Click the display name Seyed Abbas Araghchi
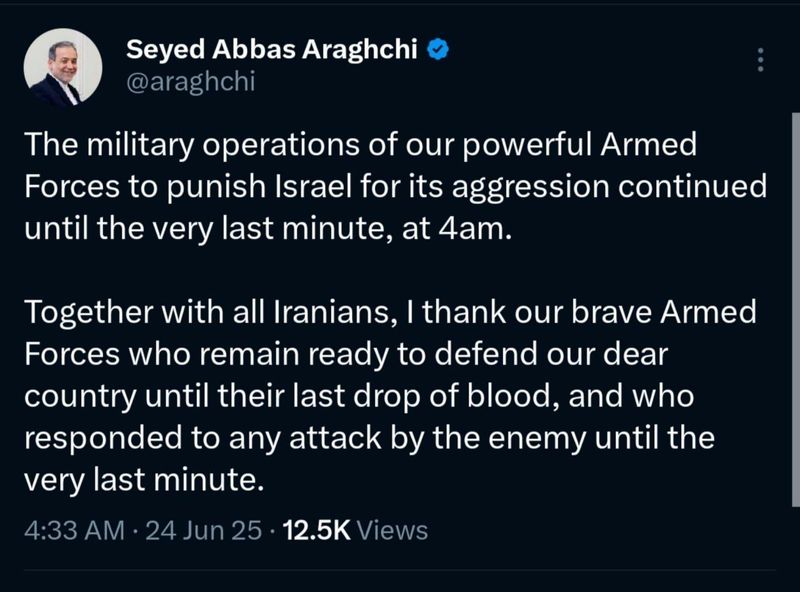Viewport: 800px width, 592px height. point(272,49)
